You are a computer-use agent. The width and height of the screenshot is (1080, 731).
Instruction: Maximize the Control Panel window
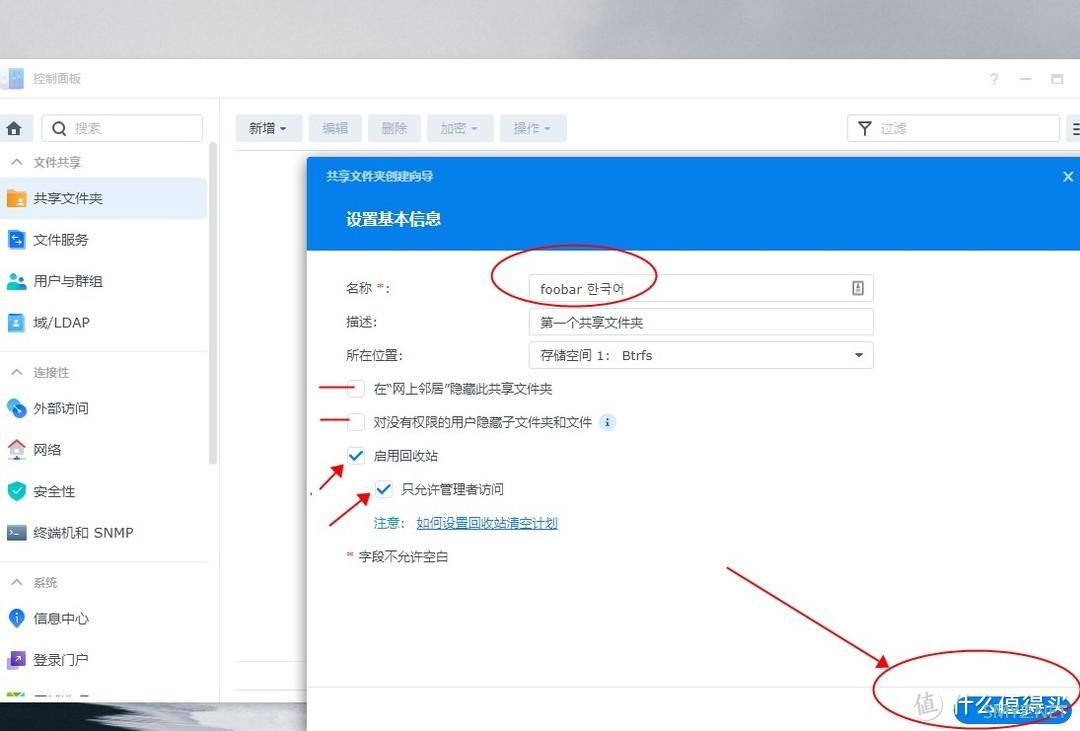point(1057,79)
